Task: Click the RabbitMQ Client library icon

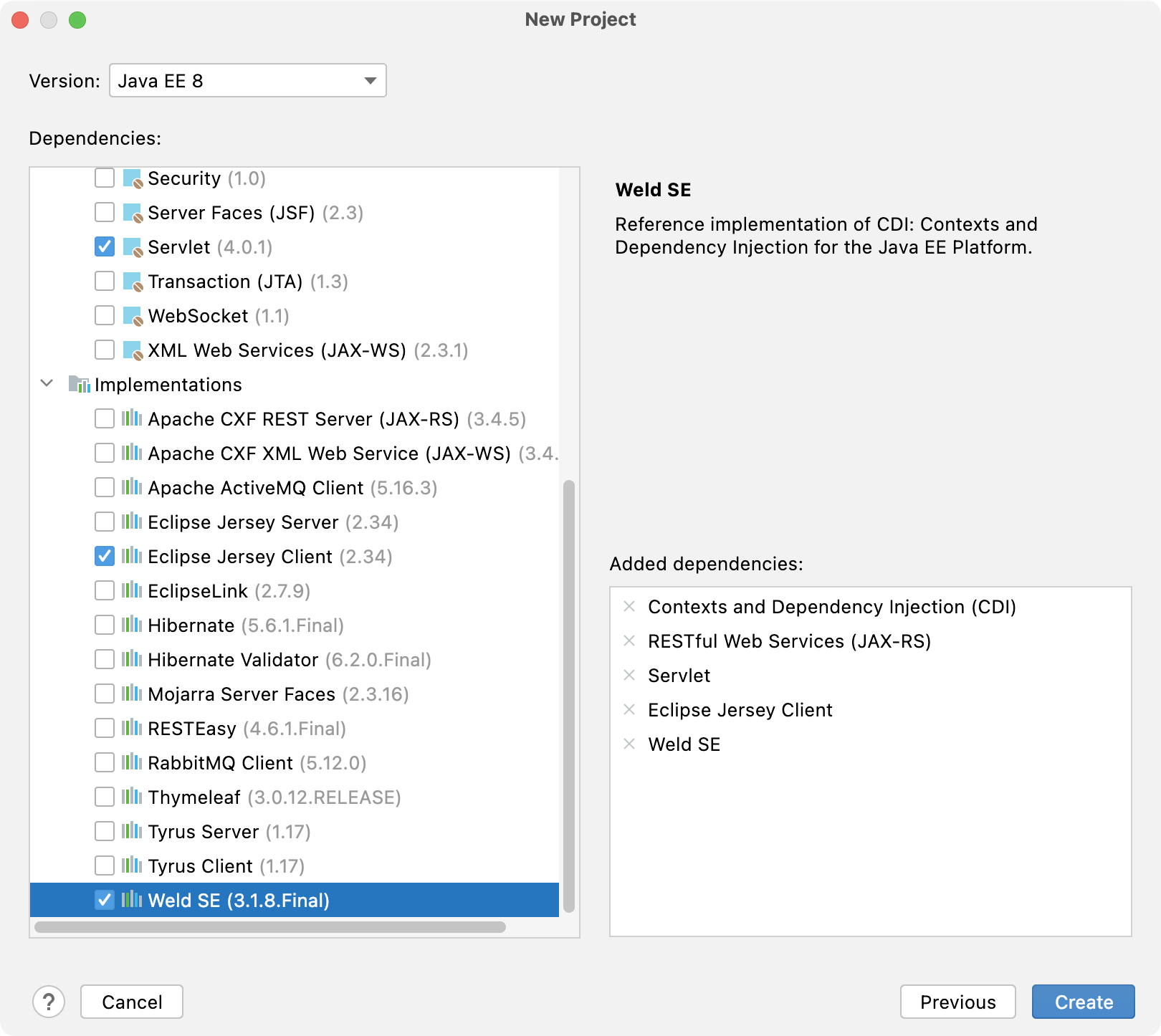Action: pos(132,762)
